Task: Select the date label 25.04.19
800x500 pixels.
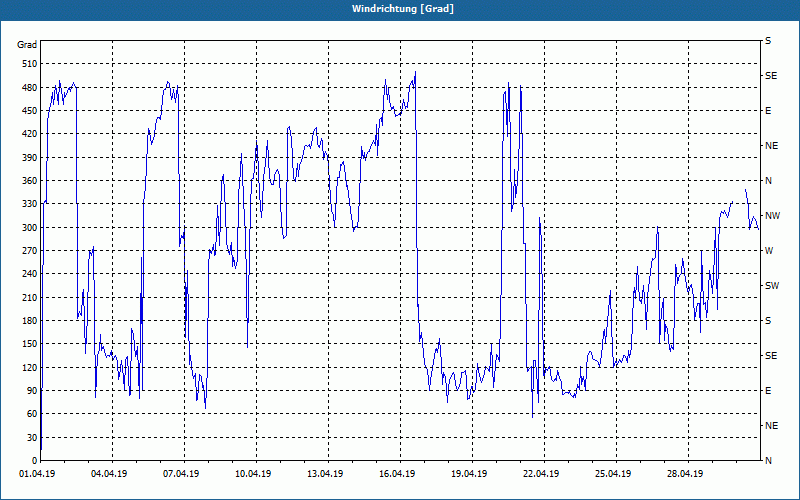Action: coord(613,474)
